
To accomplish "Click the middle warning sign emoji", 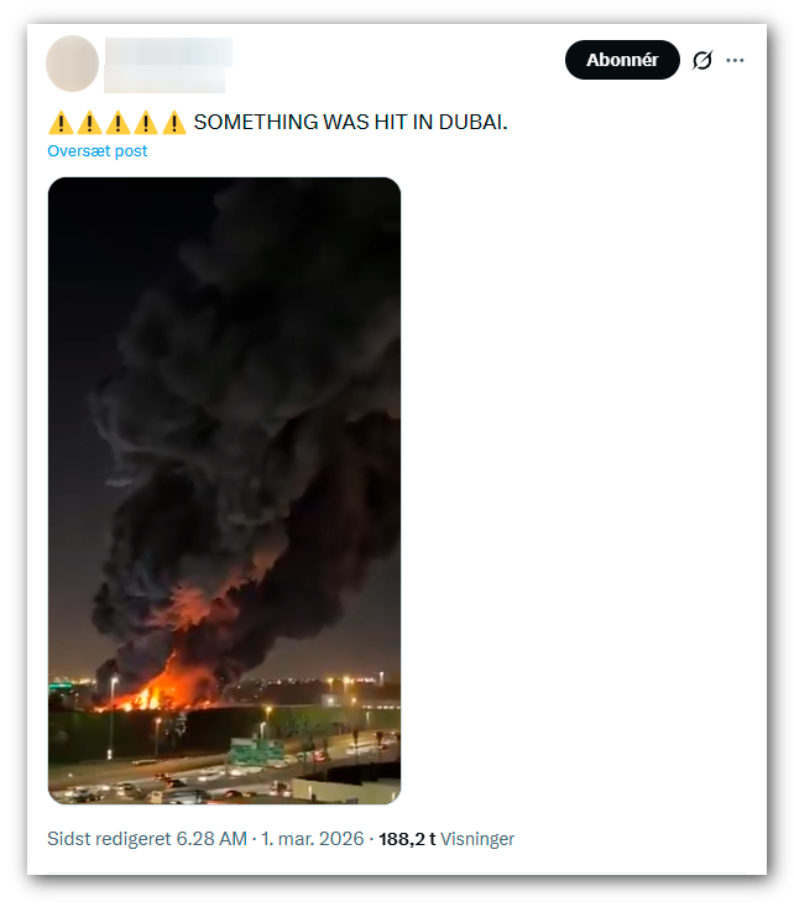I will (x=117, y=122).
